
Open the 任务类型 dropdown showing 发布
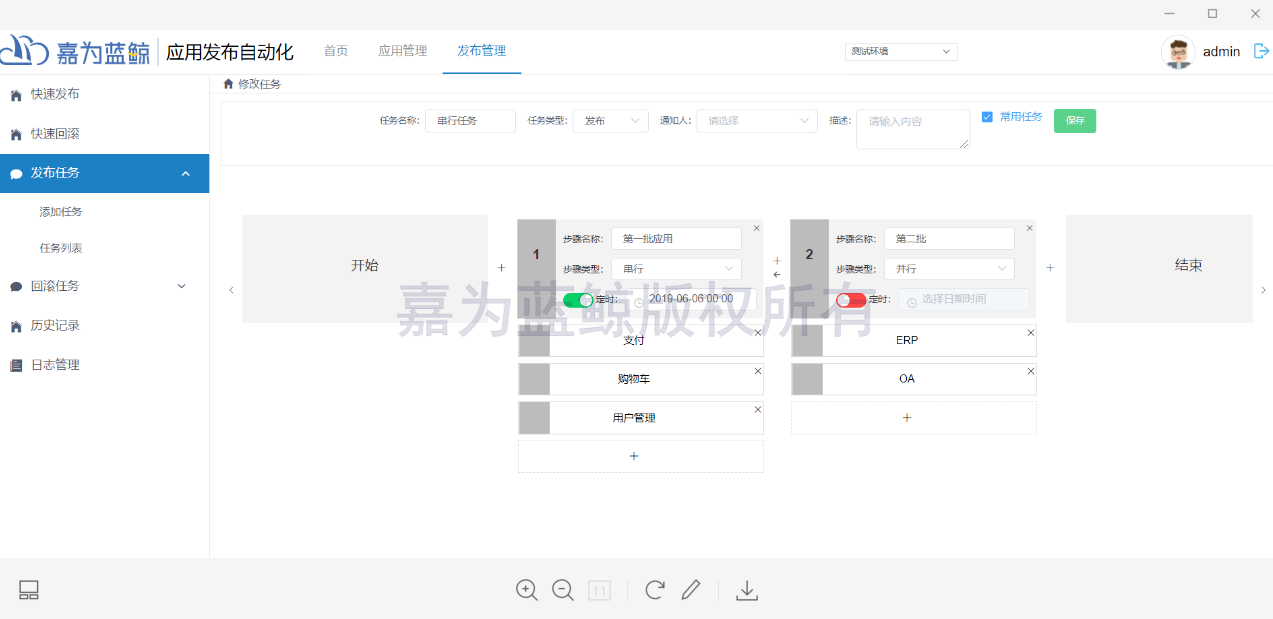click(x=610, y=121)
